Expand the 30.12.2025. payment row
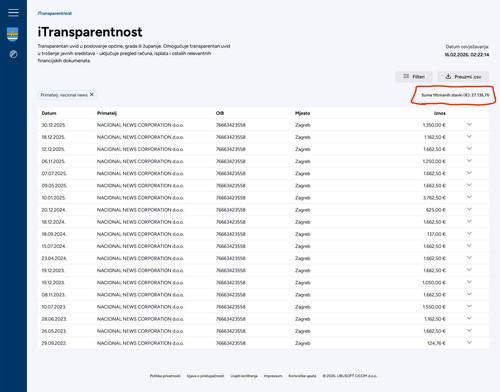 click(469, 124)
